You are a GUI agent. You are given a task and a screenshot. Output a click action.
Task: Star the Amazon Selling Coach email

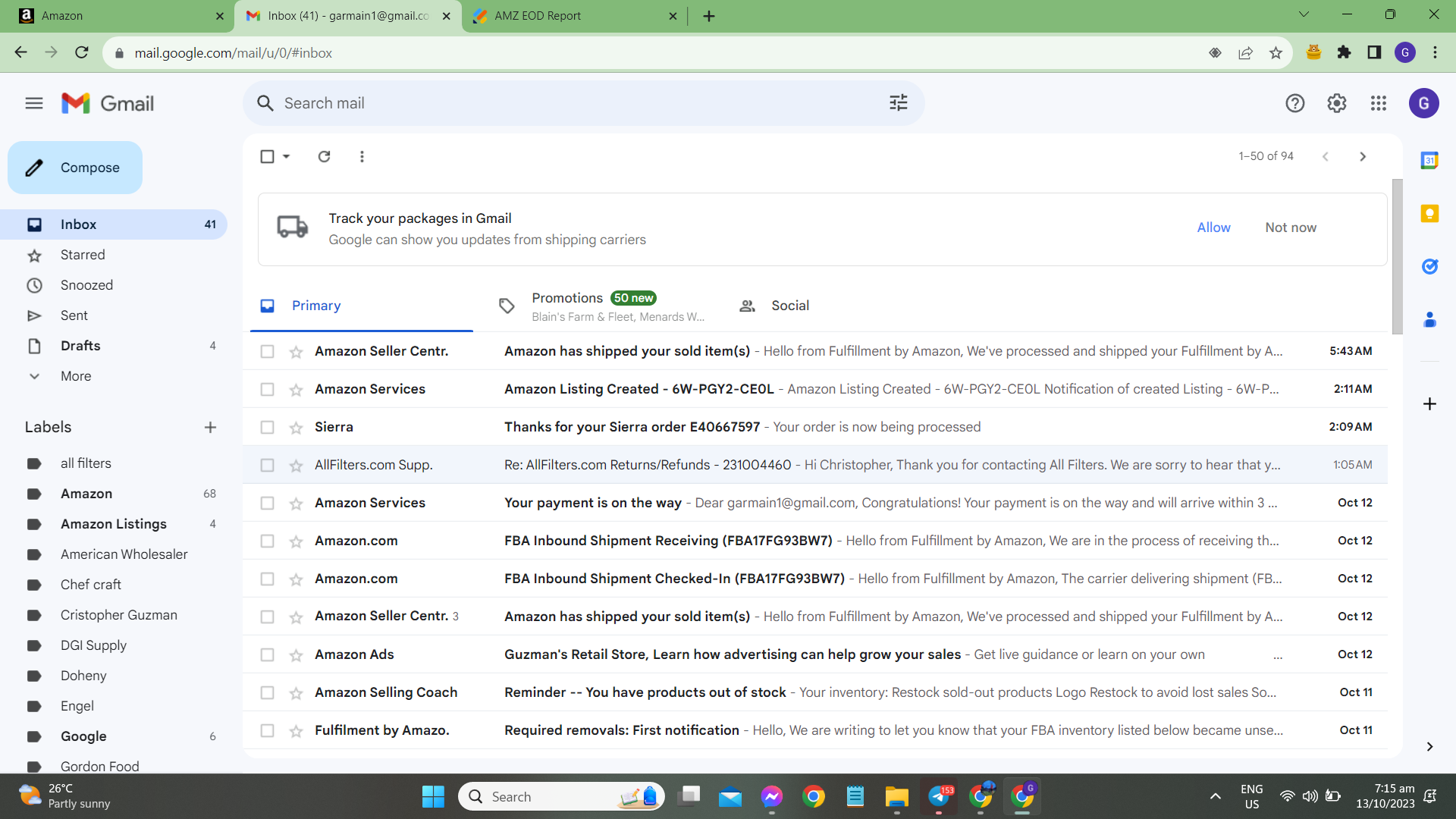[x=297, y=693]
